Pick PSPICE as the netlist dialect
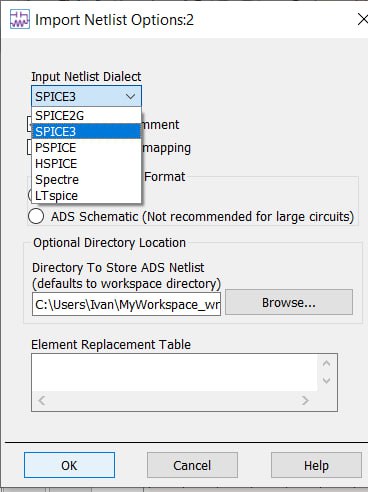368x492 pixels. [86, 147]
